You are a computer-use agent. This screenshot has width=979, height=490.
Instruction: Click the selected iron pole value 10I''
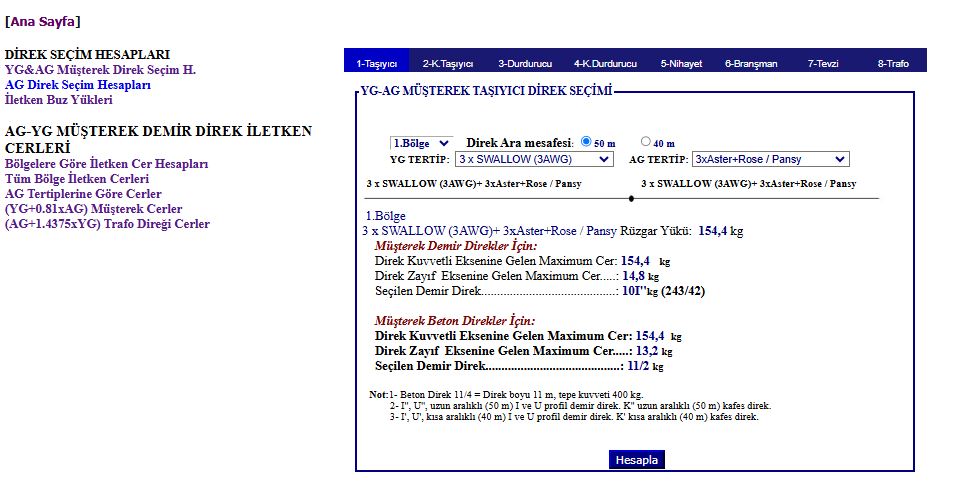(634, 291)
